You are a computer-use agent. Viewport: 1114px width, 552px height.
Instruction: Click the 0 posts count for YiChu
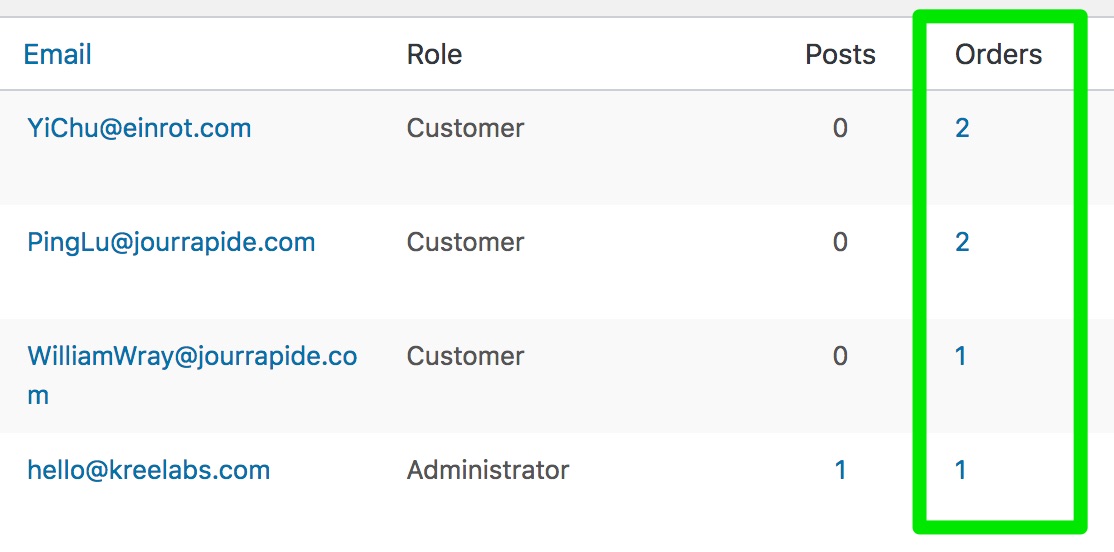point(840,129)
